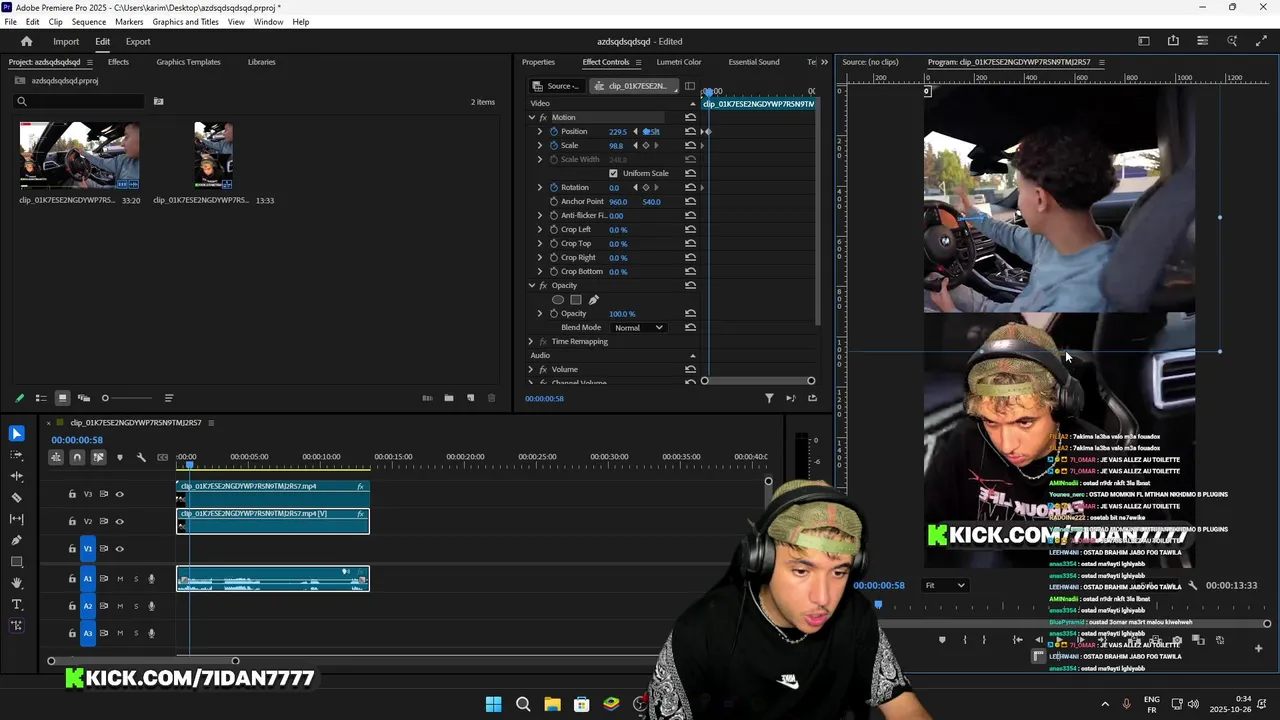1280x720 pixels.
Task: Select free draw bezier mask pen under Opacity
Action: click(x=593, y=300)
